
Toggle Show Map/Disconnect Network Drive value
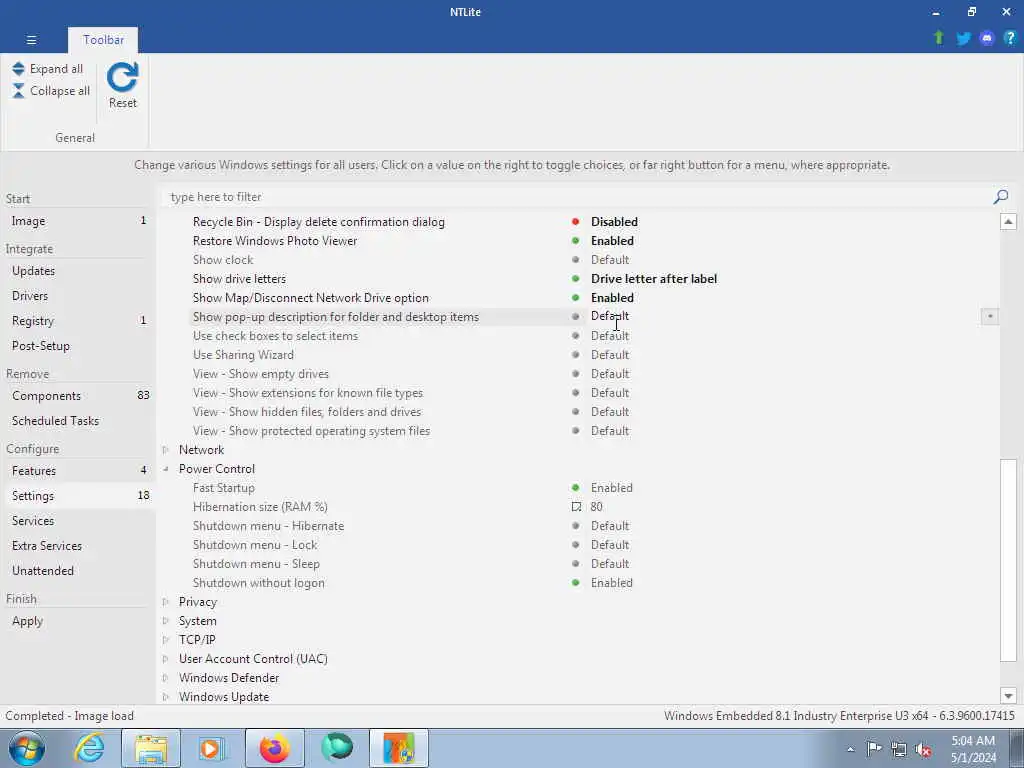click(612, 298)
